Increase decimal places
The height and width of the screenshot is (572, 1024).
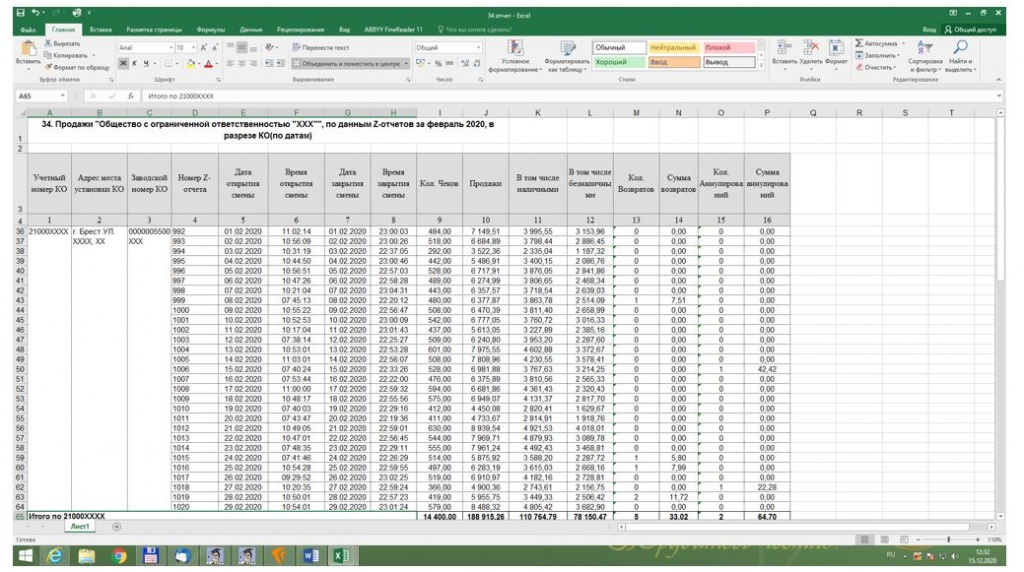465,63
